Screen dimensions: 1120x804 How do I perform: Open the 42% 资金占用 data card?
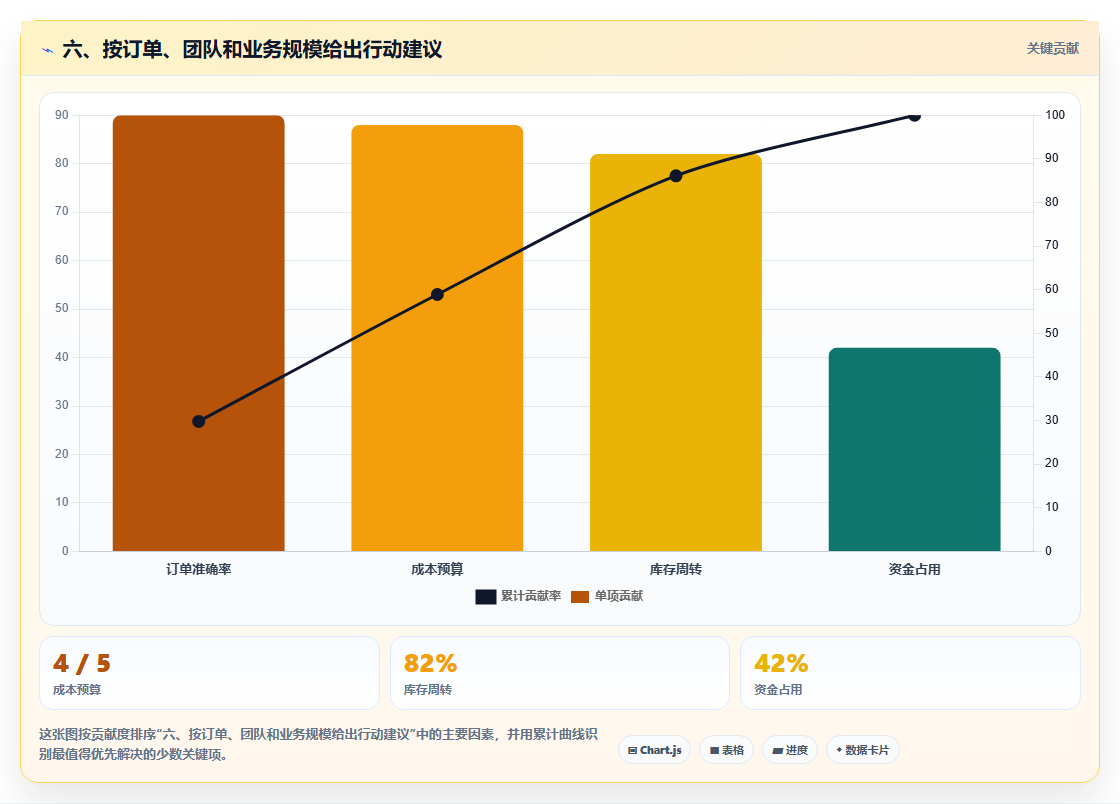pyautogui.click(x=910, y=673)
